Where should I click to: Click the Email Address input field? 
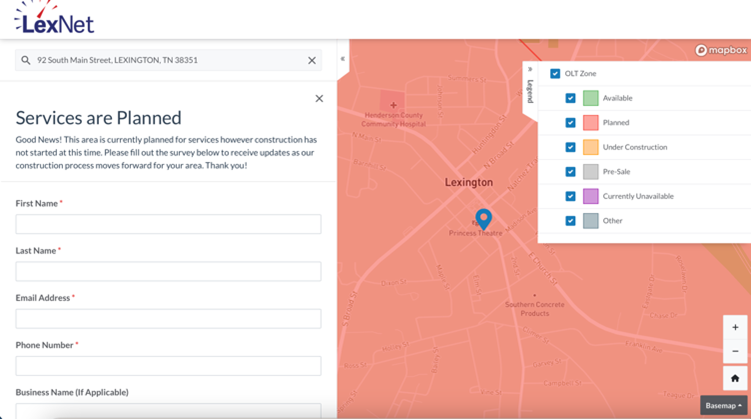[168, 318]
